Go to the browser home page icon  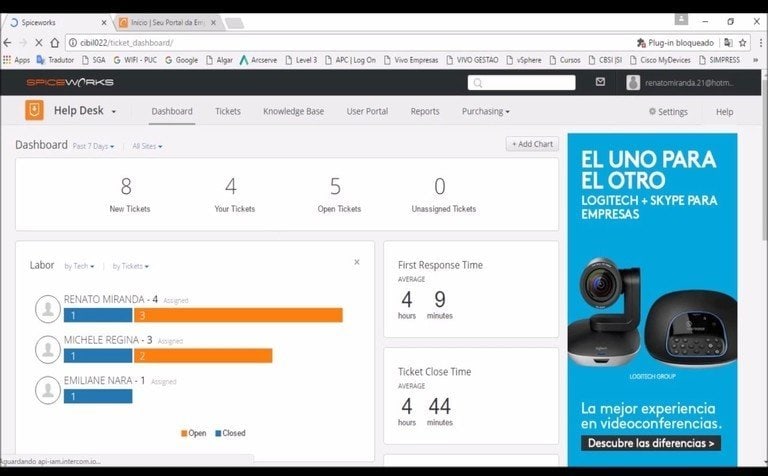tap(55, 43)
